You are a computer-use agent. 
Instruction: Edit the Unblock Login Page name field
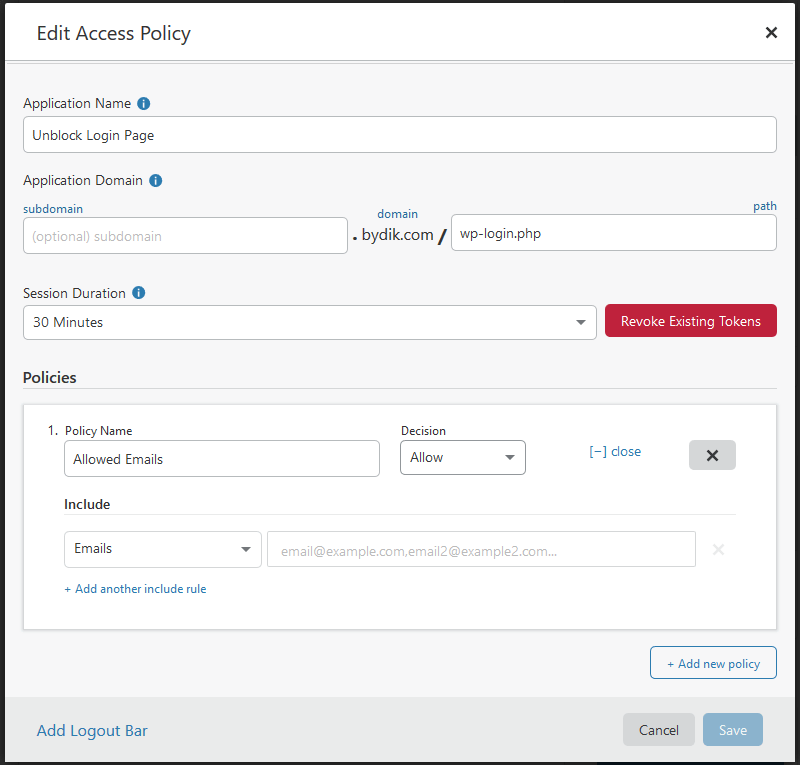click(x=400, y=134)
